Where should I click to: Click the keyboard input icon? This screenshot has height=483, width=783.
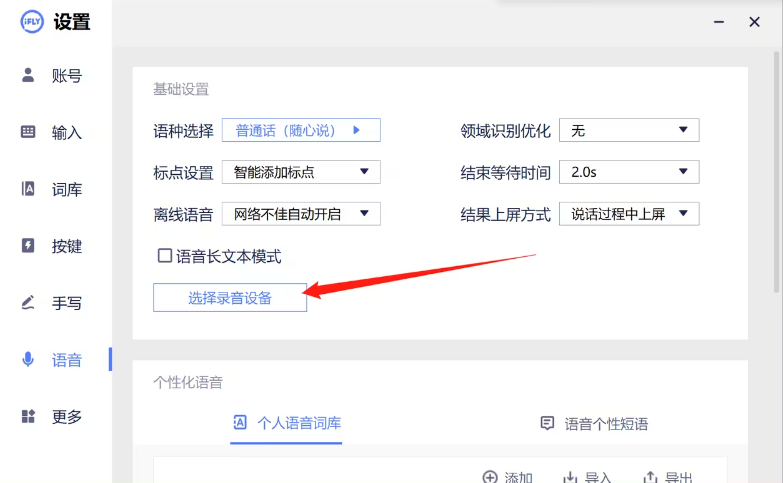(28, 132)
